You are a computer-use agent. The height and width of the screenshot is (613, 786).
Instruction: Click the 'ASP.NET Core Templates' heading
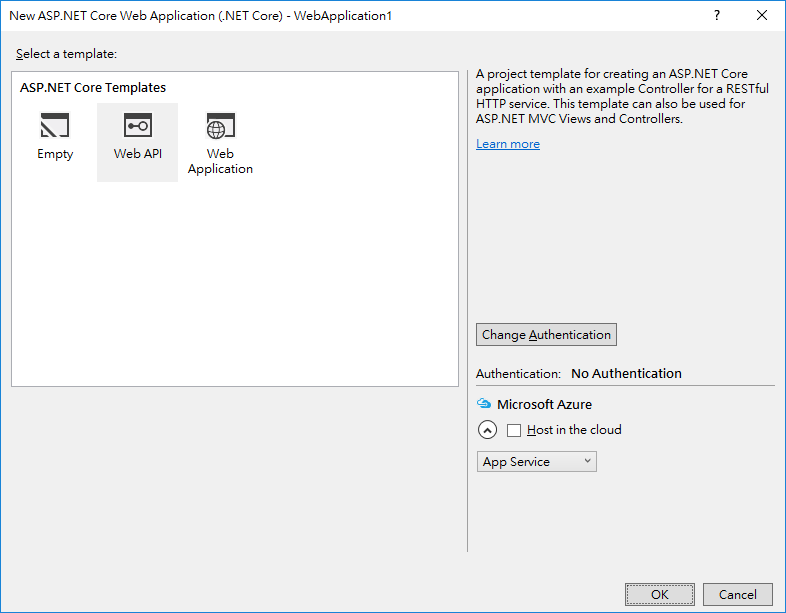pyautogui.click(x=93, y=88)
